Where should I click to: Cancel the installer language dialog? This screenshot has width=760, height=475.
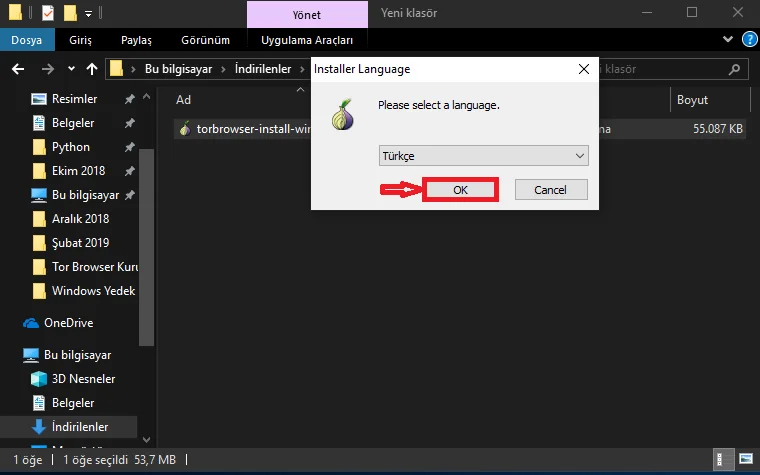pos(550,190)
